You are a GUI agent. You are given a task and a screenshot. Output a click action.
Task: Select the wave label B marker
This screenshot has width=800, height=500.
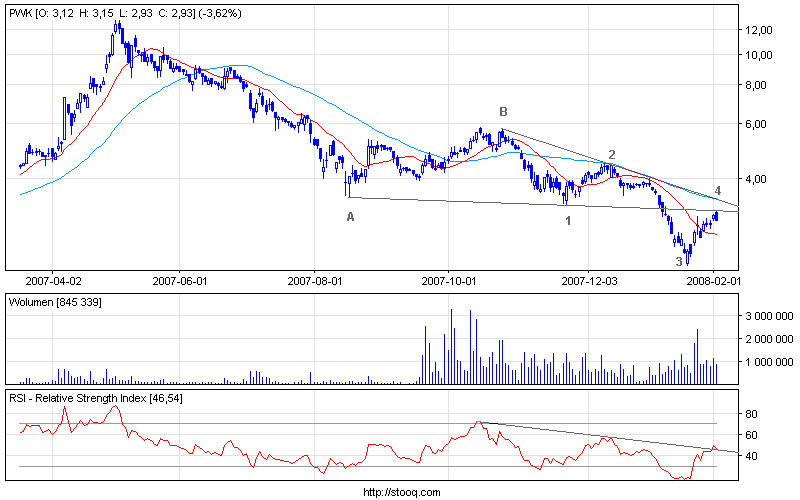(504, 112)
